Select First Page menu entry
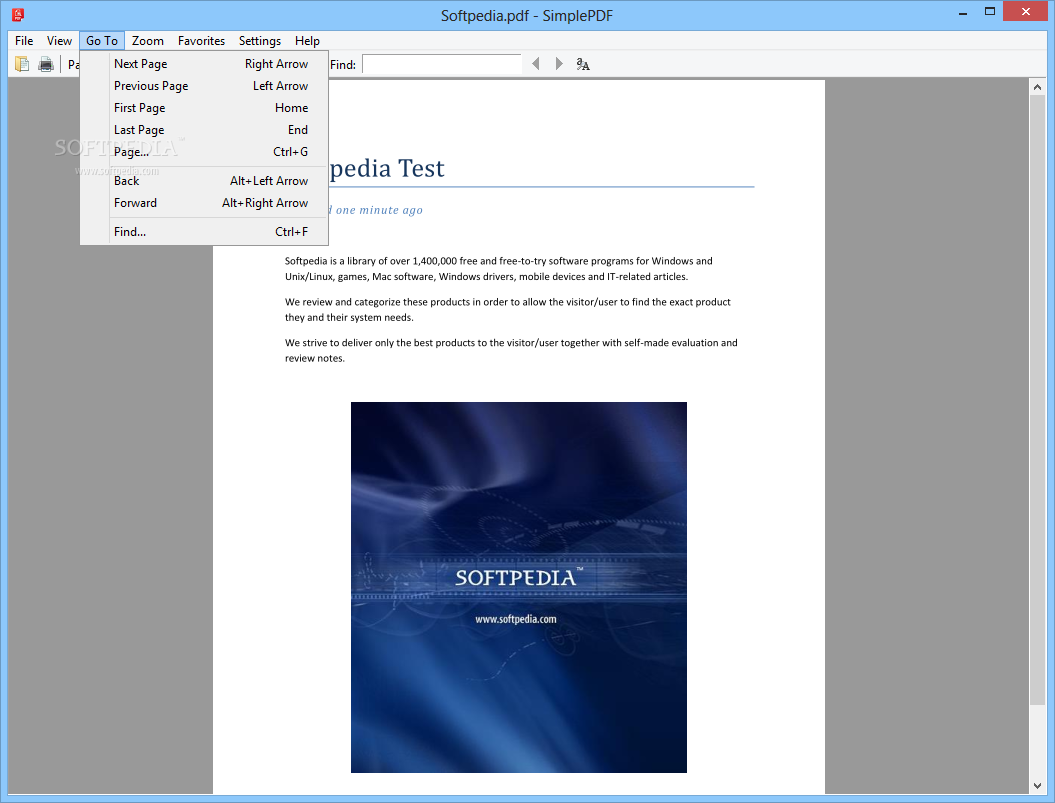 coord(204,108)
